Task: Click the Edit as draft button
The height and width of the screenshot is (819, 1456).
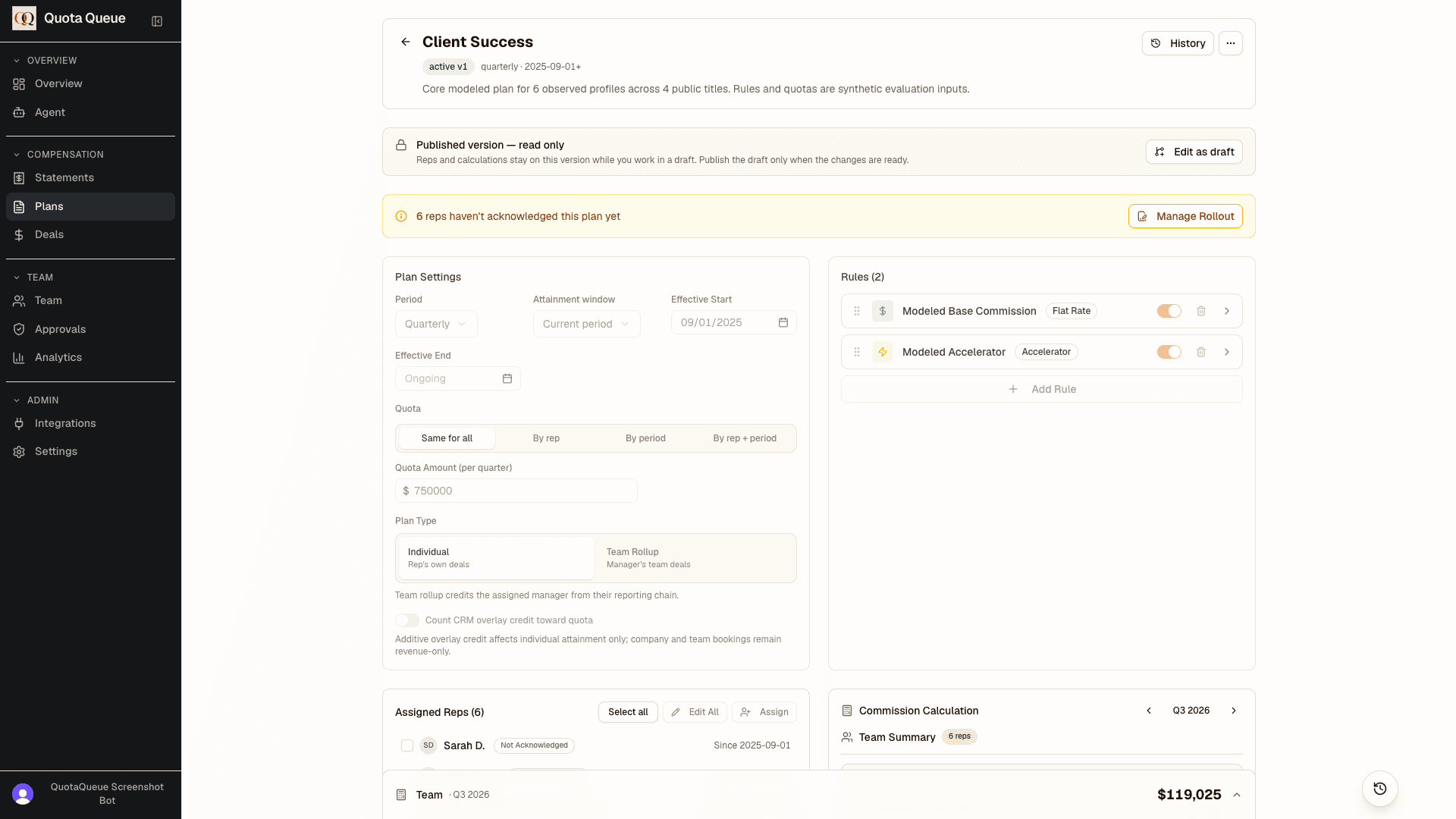Action: (1194, 152)
